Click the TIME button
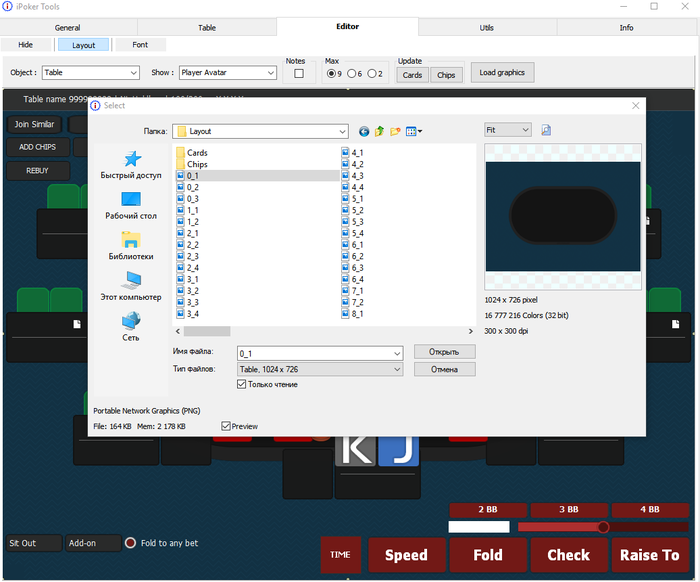Screen dimensions: 700x582 tap(341, 555)
